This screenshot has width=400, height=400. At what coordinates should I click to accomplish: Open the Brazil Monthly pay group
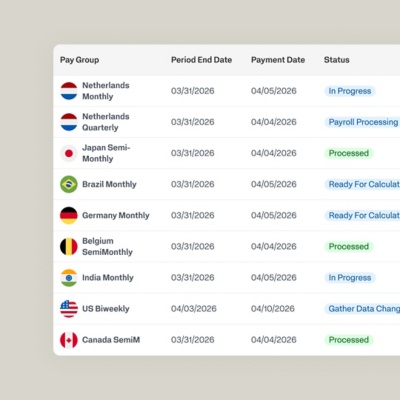(x=109, y=184)
